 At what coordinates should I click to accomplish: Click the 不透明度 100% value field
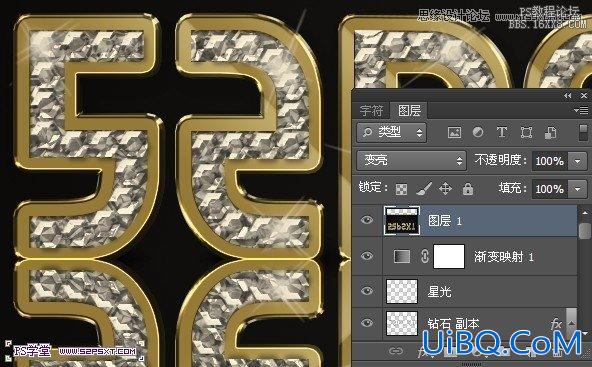pyautogui.click(x=550, y=161)
